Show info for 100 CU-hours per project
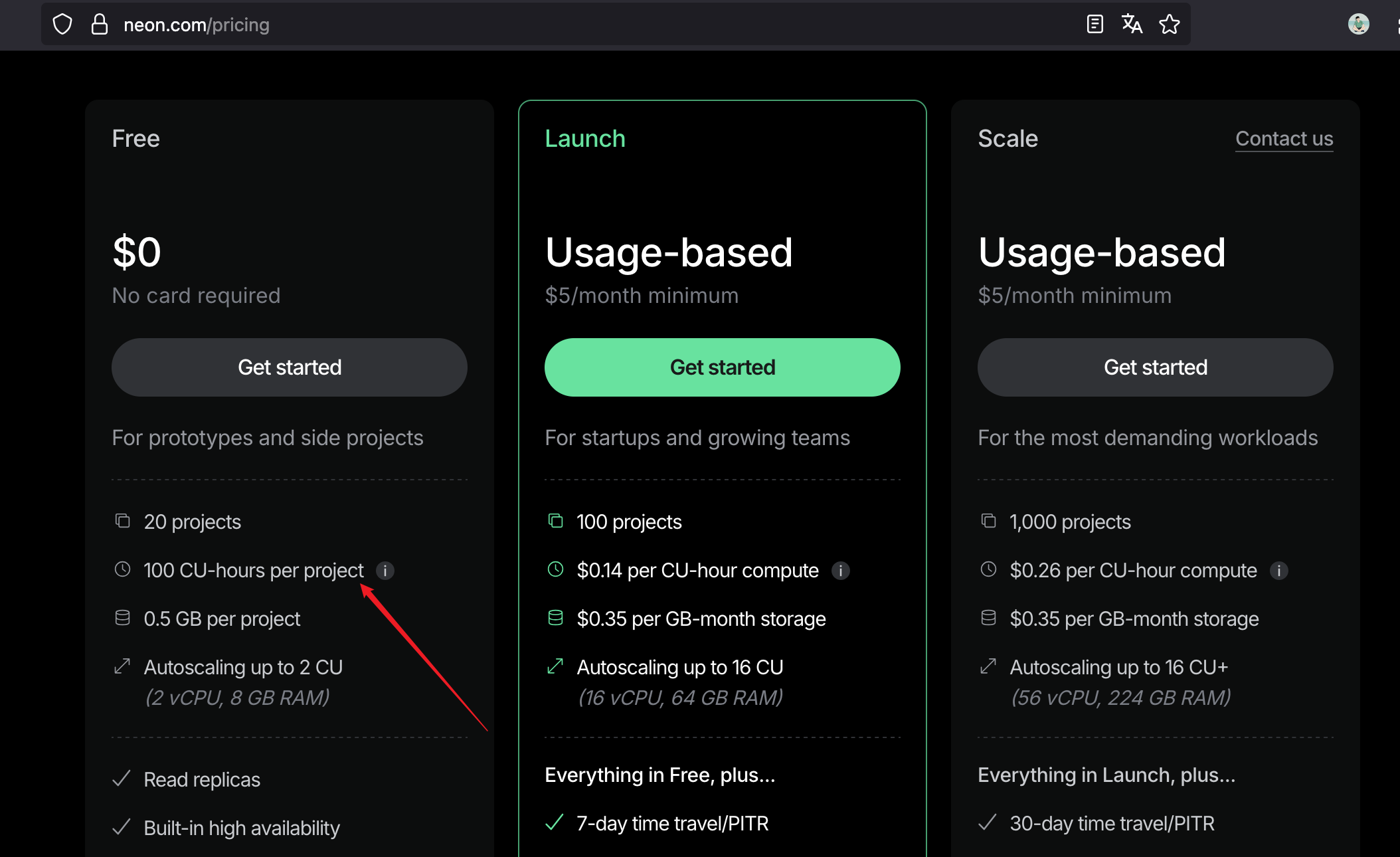 click(385, 571)
